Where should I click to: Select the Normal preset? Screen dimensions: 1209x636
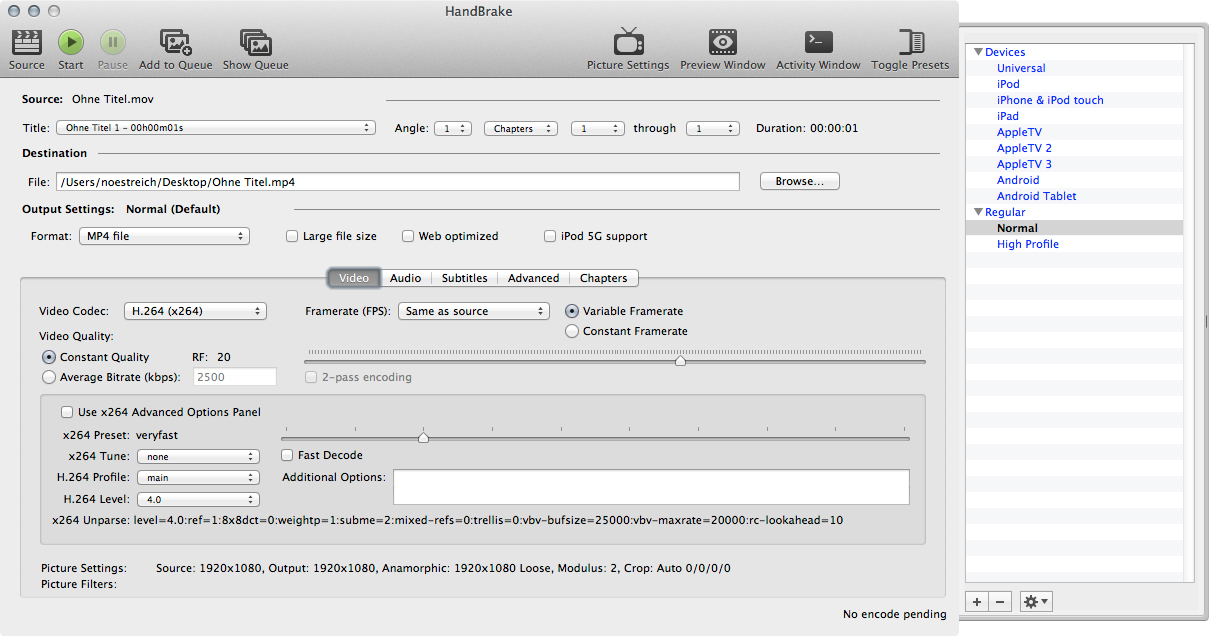click(1017, 228)
